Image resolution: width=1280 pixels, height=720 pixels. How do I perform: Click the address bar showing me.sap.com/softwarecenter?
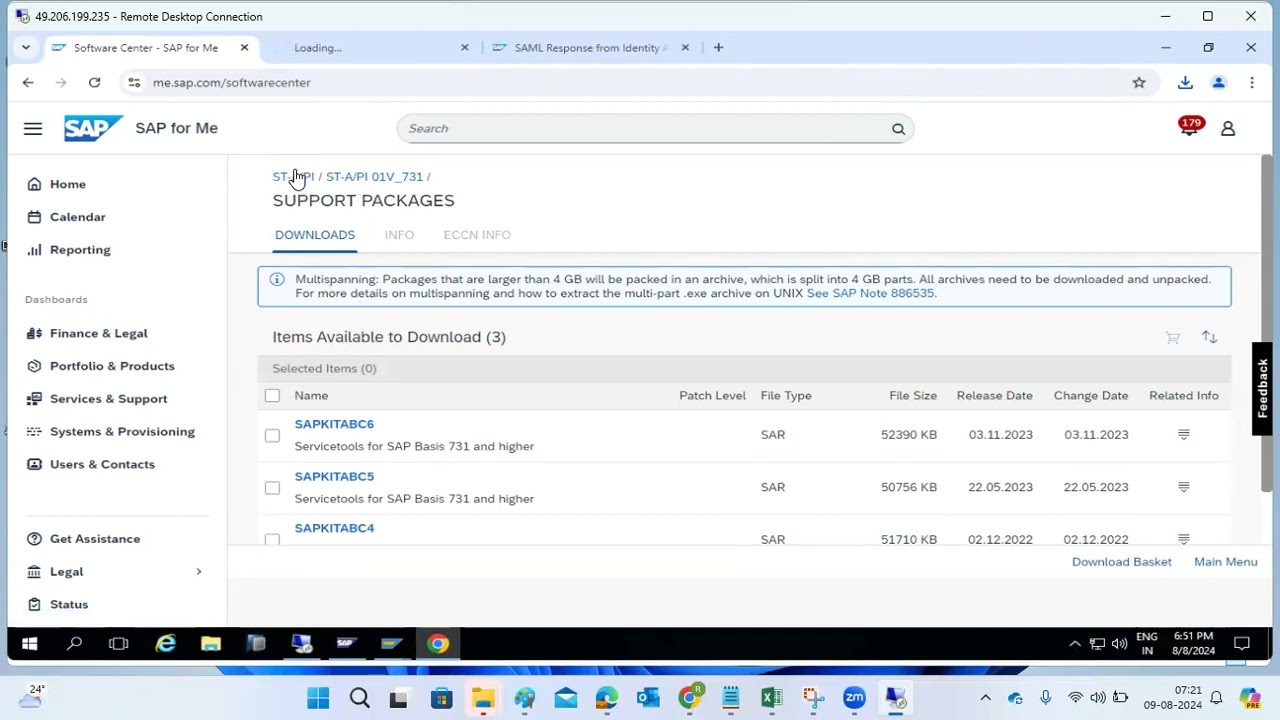tap(640, 83)
